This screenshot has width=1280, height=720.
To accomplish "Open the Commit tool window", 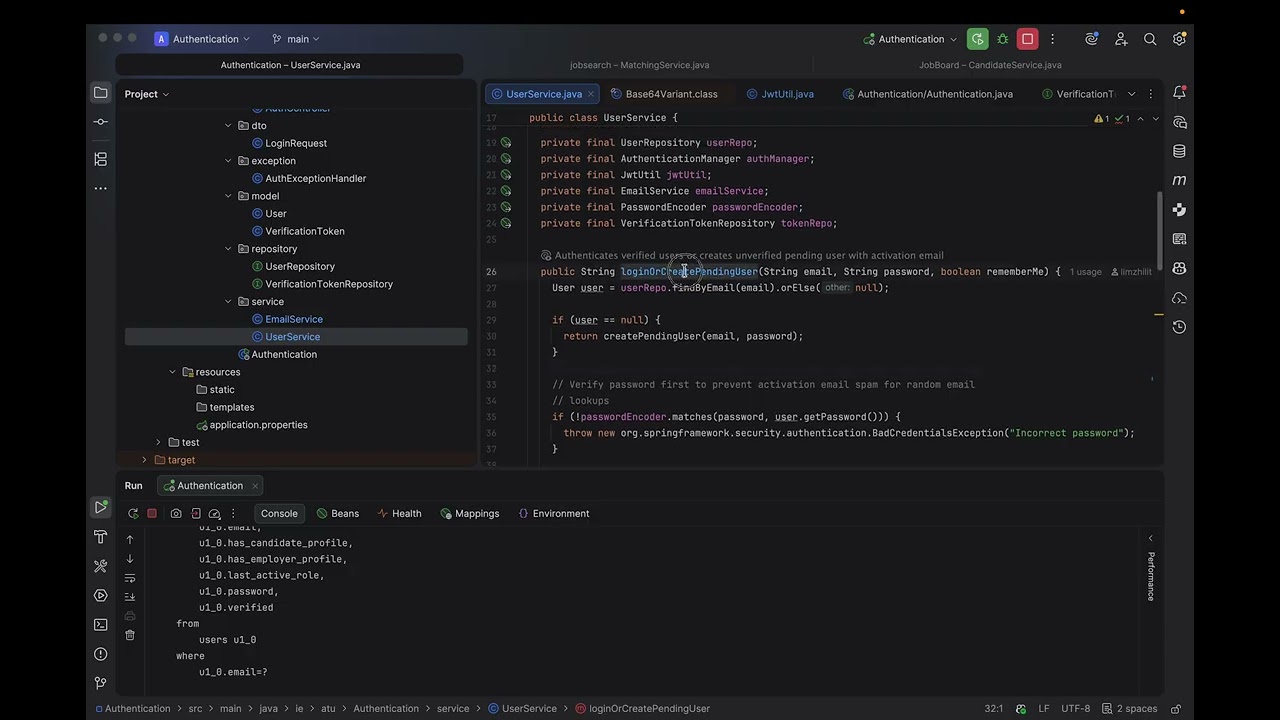I will 100,122.
